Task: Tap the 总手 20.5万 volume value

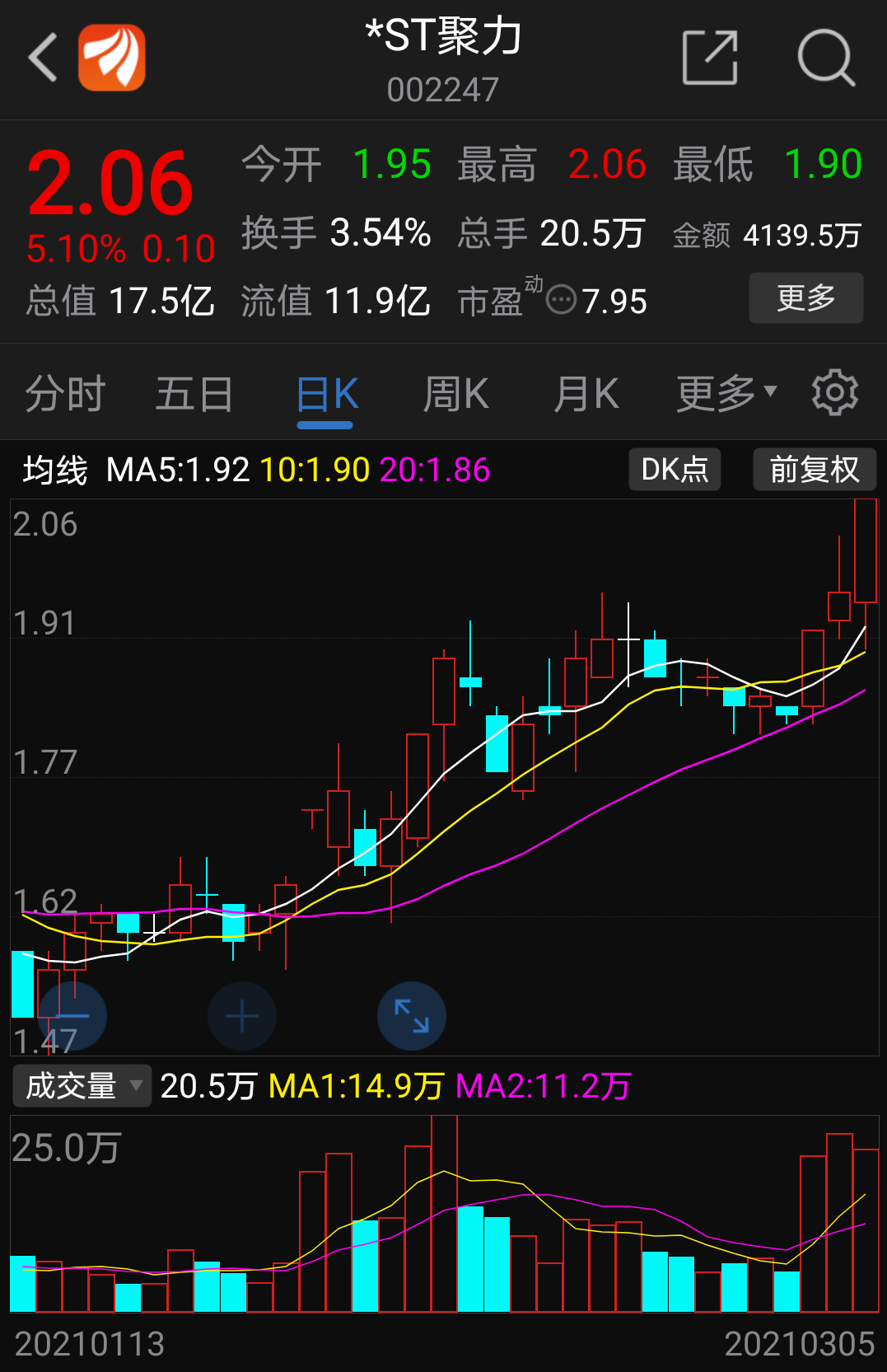Action: [x=551, y=233]
